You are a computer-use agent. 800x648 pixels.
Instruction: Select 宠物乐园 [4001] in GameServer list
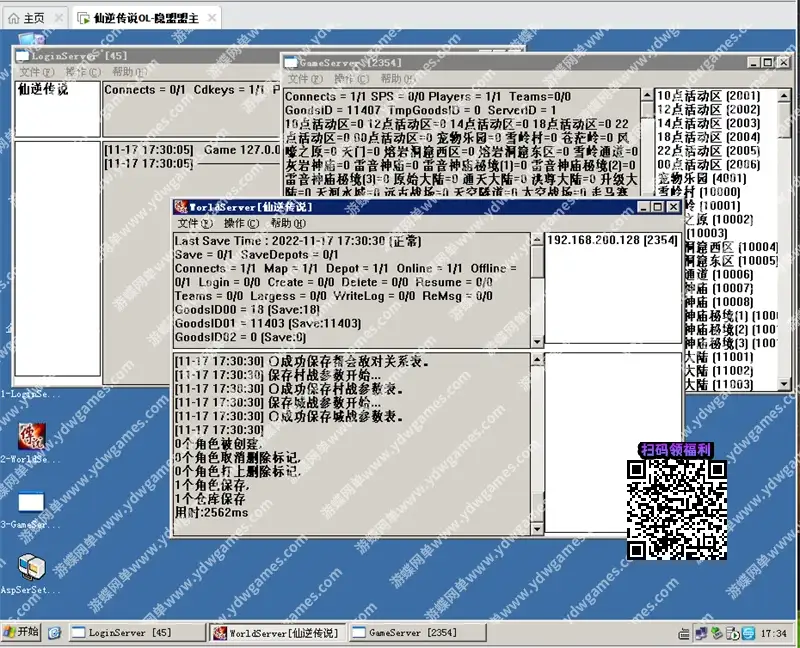[702, 179]
